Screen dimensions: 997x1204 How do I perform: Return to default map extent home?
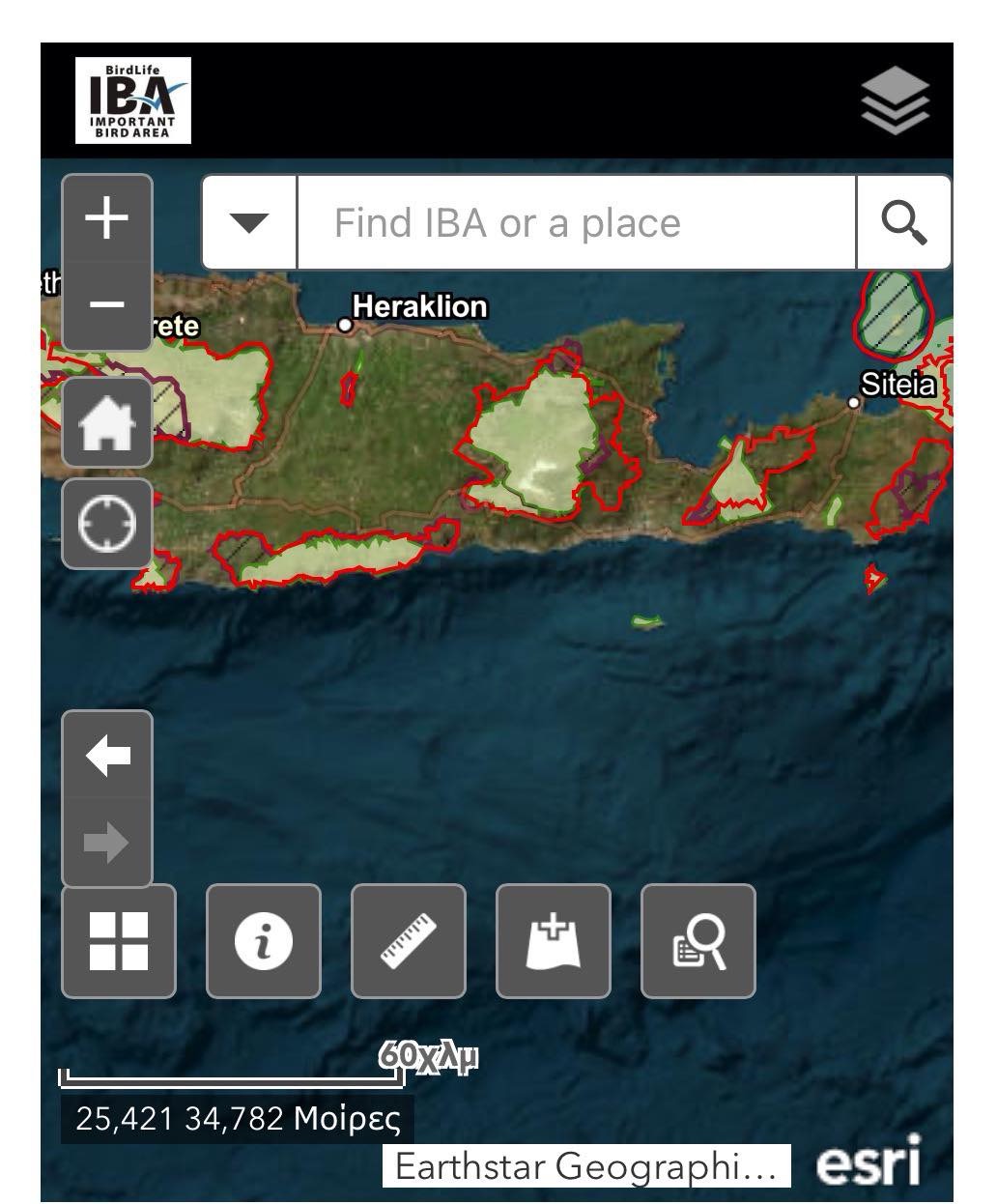pyautogui.click(x=107, y=423)
